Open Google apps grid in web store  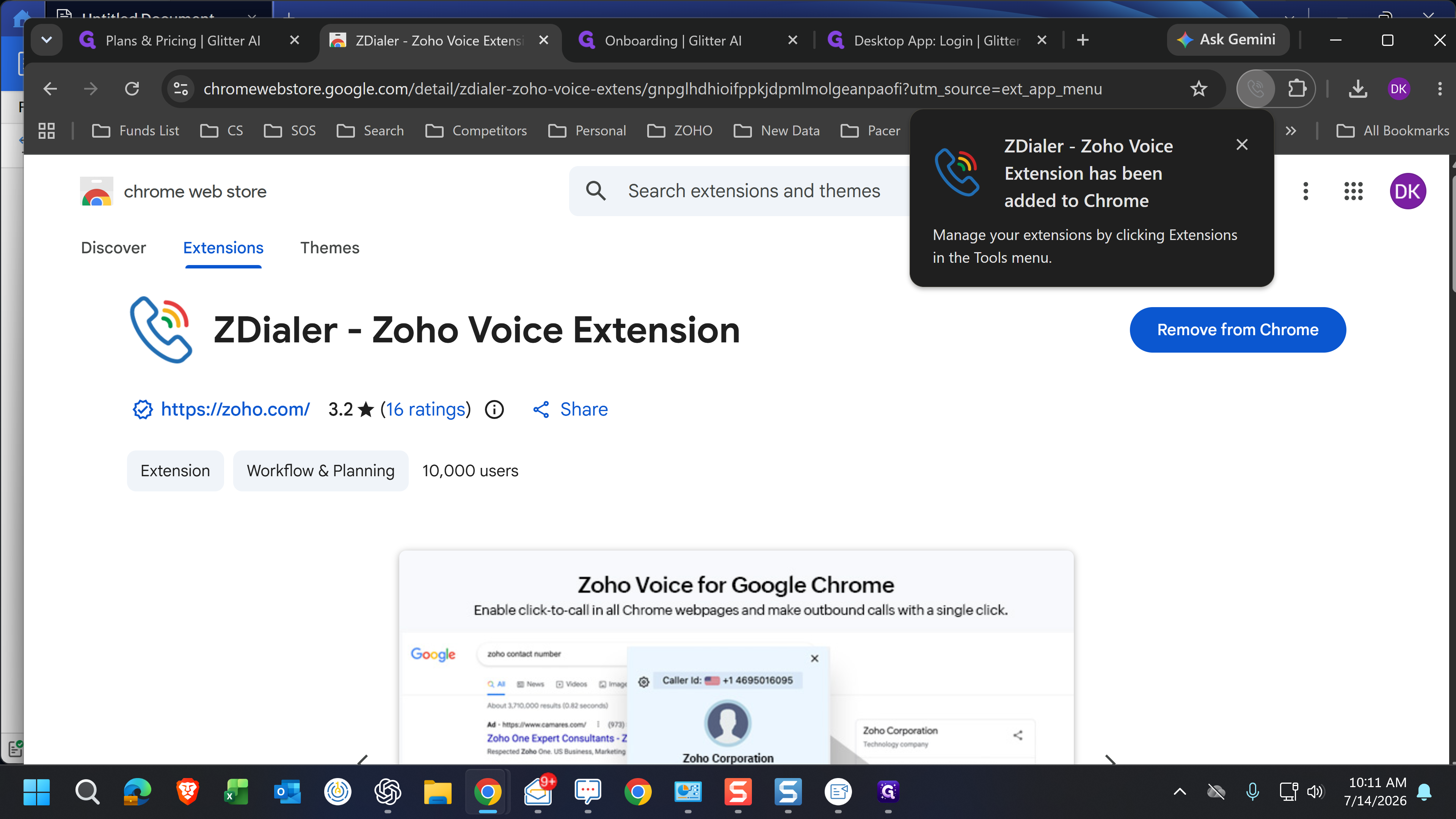coord(1354,191)
